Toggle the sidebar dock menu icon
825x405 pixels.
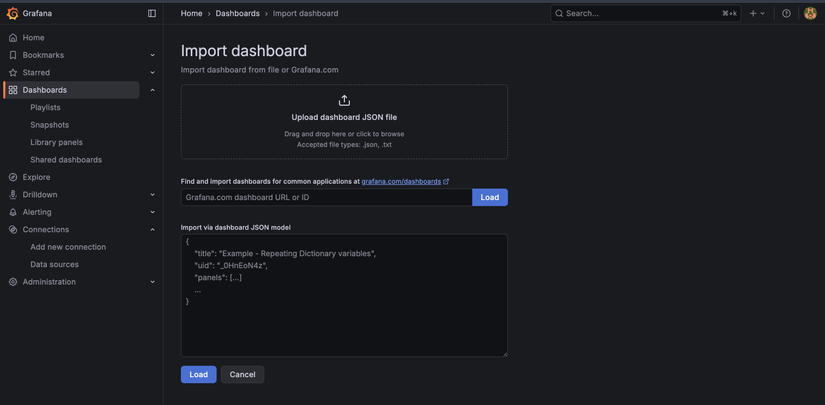tap(152, 14)
